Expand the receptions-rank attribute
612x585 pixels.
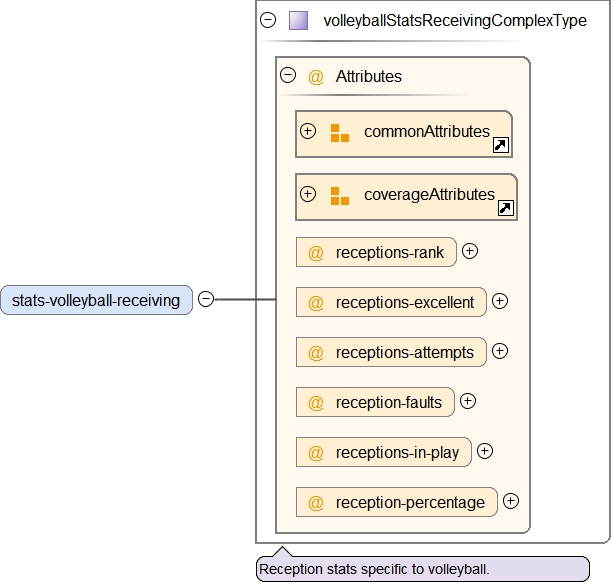(470, 251)
